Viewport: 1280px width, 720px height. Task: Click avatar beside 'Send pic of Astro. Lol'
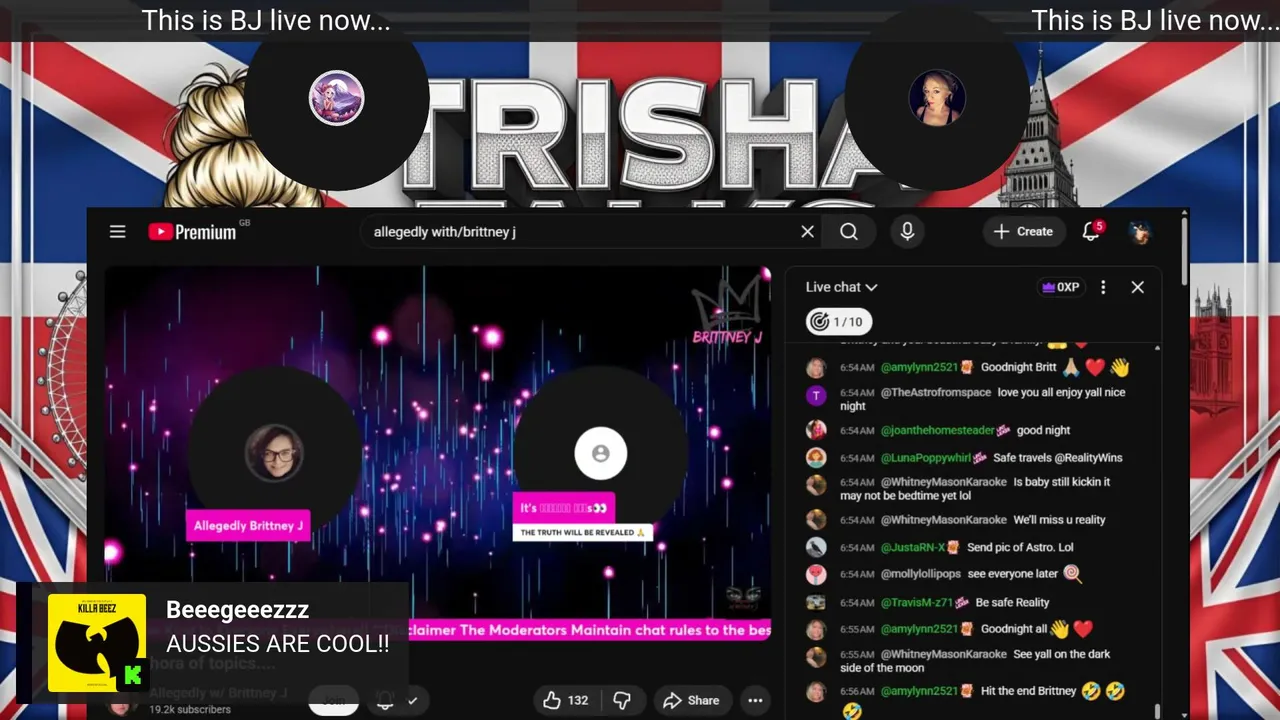click(x=817, y=547)
